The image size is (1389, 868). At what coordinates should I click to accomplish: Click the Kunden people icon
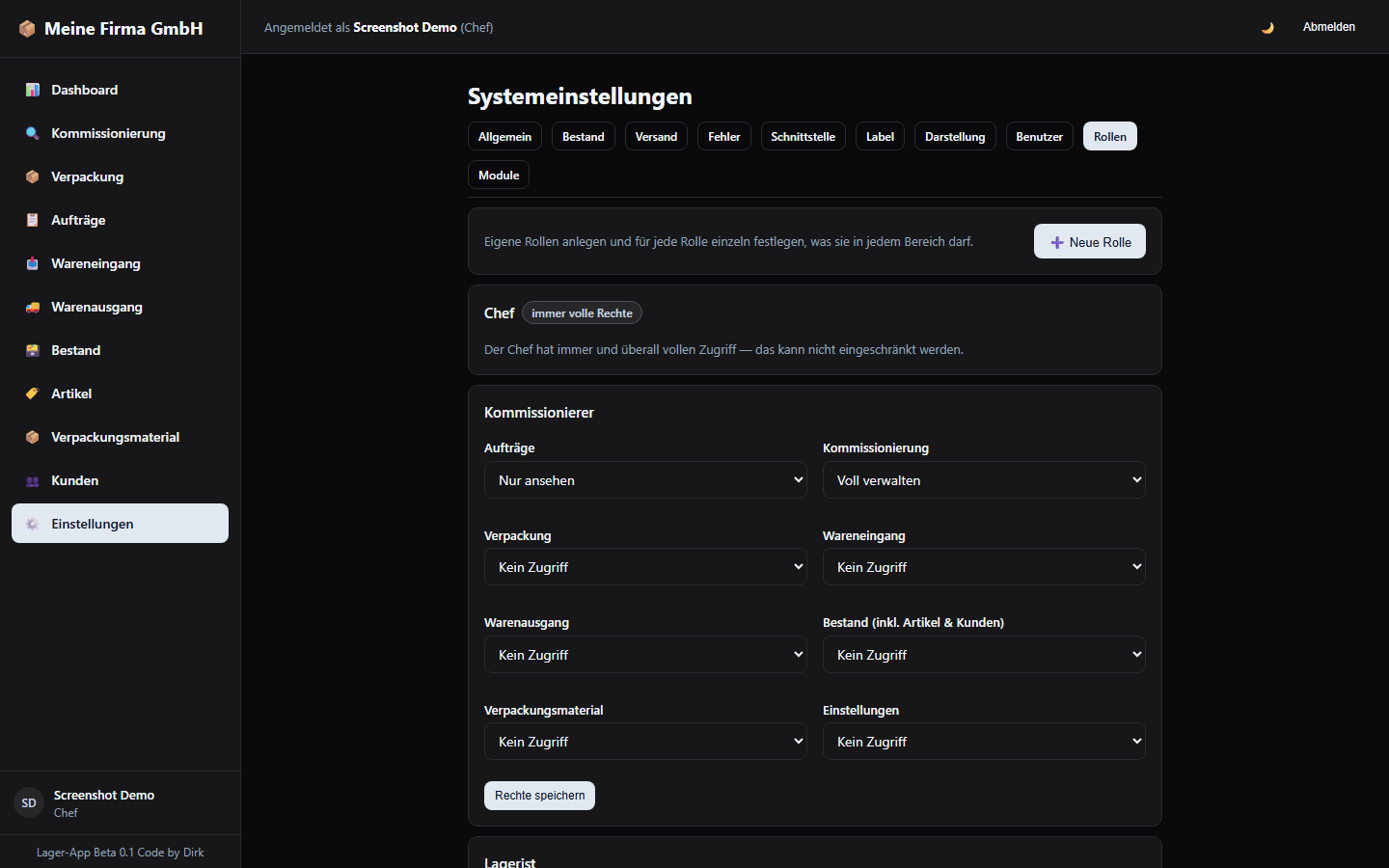pos(33,480)
